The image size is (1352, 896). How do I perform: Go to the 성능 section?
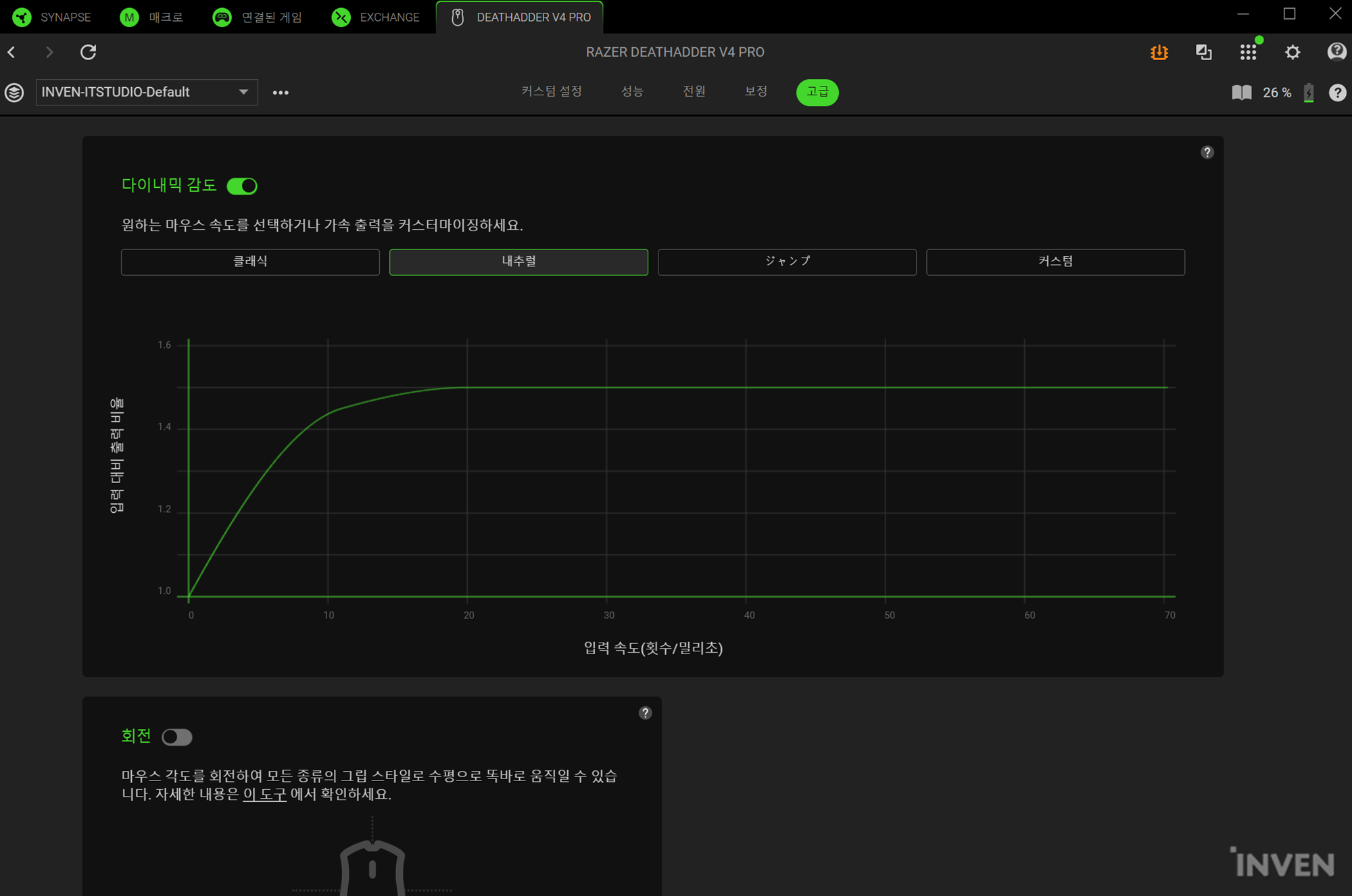632,91
